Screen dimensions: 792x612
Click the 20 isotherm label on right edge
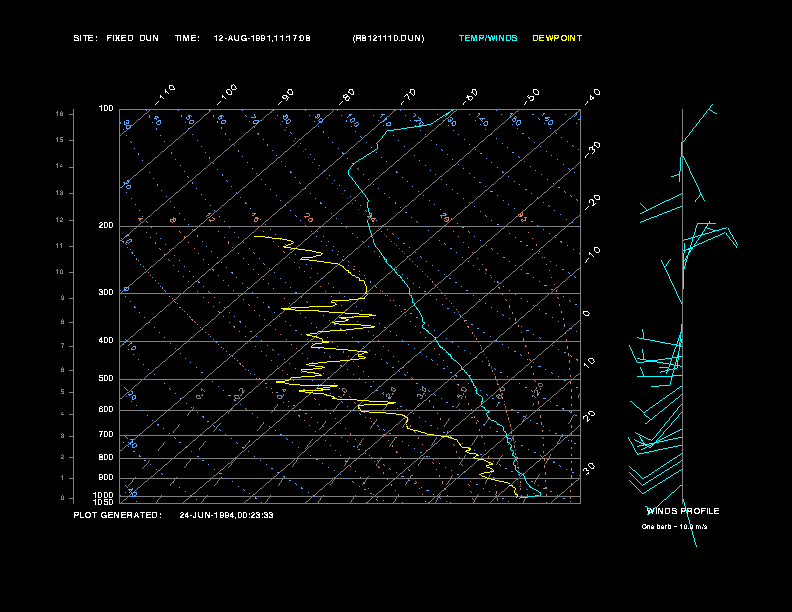(589, 417)
